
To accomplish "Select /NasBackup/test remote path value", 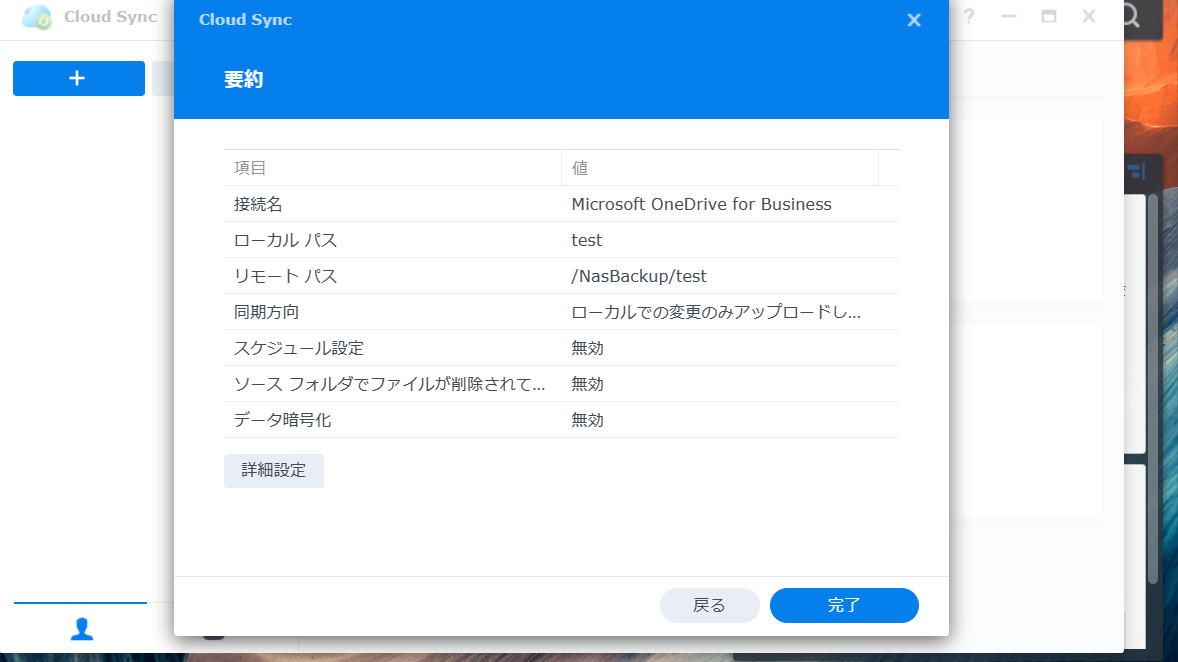I will click(639, 276).
